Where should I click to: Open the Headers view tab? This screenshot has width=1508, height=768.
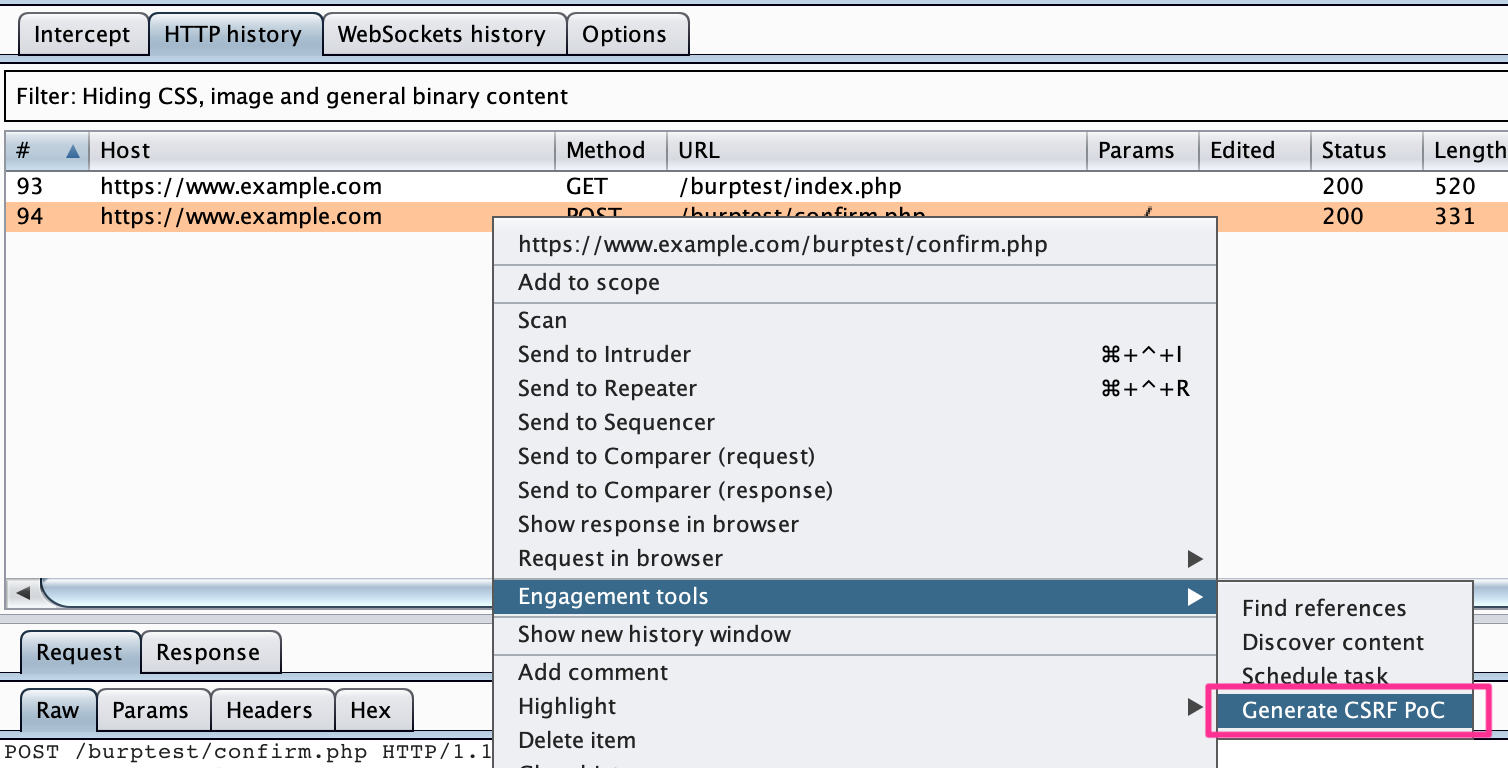(x=269, y=711)
